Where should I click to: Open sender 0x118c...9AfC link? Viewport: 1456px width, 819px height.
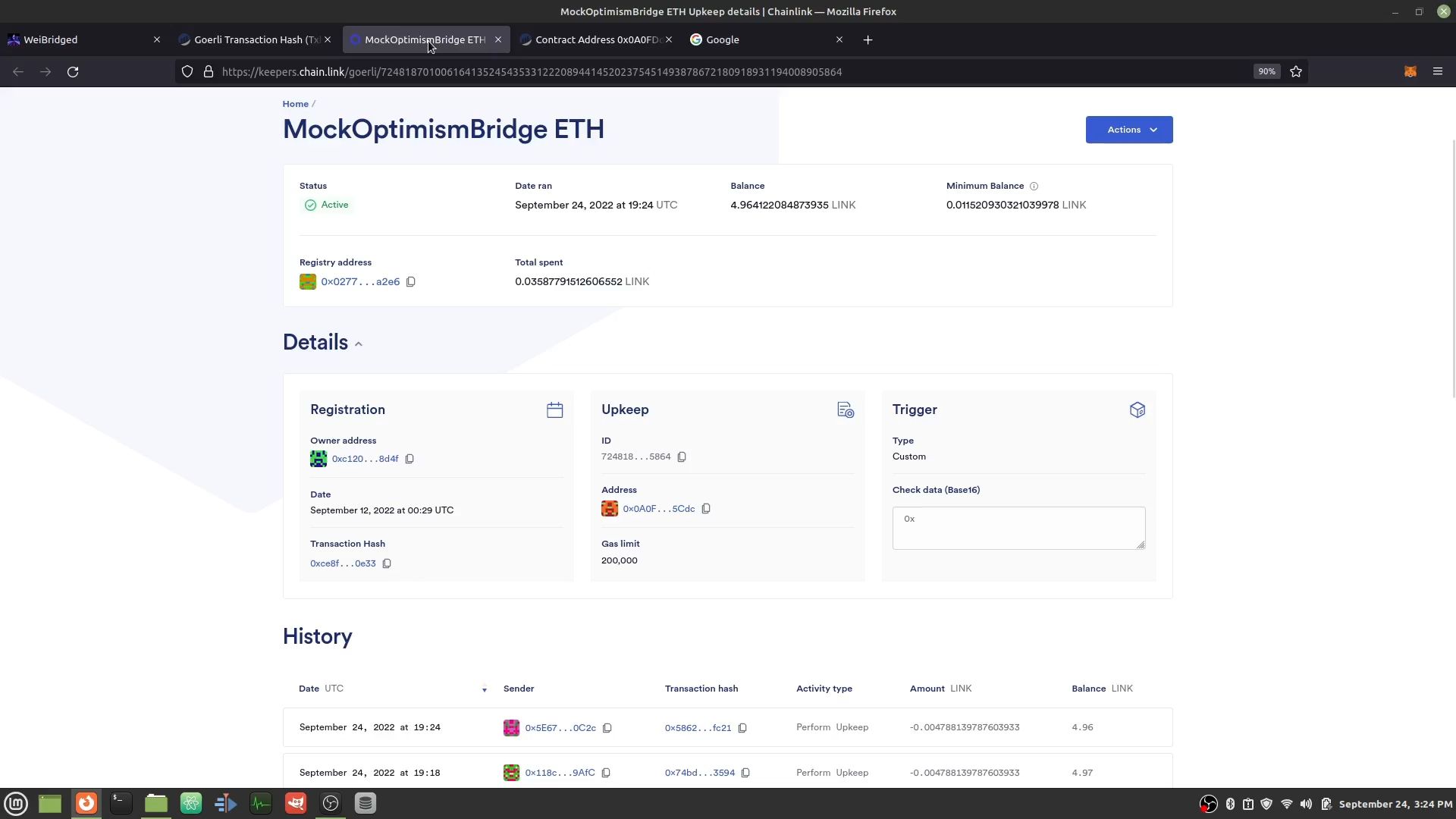(560, 773)
